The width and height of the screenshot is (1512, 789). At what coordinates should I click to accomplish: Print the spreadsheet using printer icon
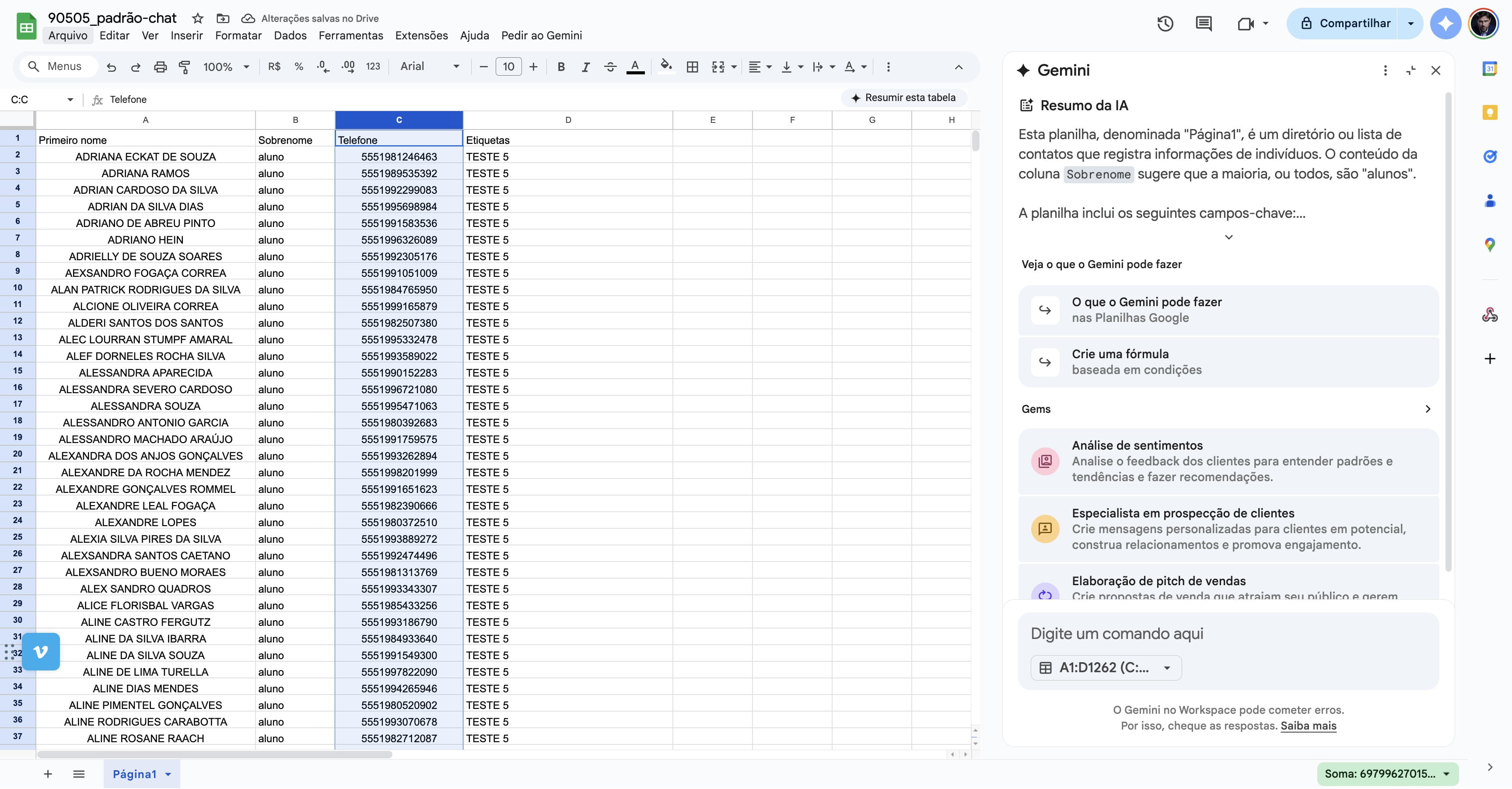160,67
